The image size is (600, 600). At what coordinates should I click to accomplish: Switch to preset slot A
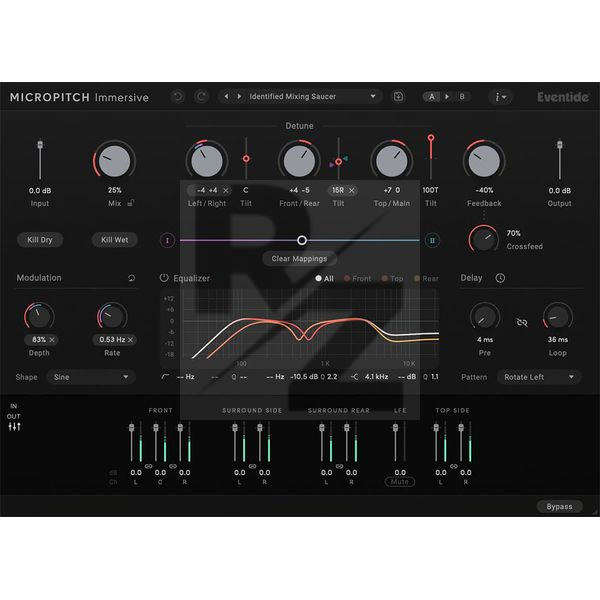[432, 97]
